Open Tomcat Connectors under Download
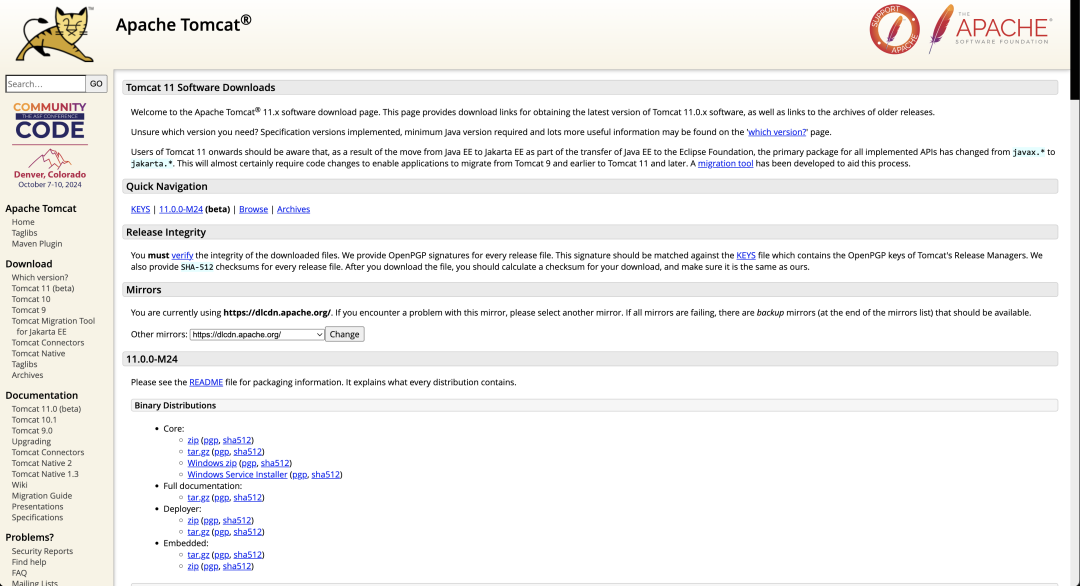 48,343
